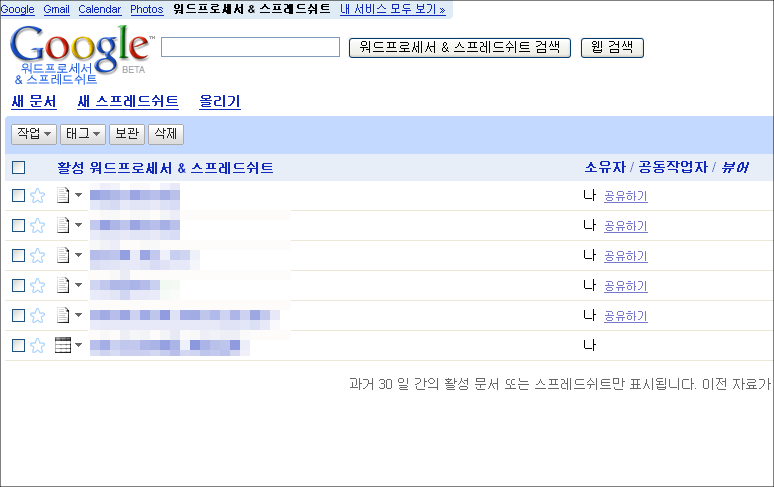Open the 작업 dropdown menu
Screen dimensions: 774x487
click(x=34, y=134)
